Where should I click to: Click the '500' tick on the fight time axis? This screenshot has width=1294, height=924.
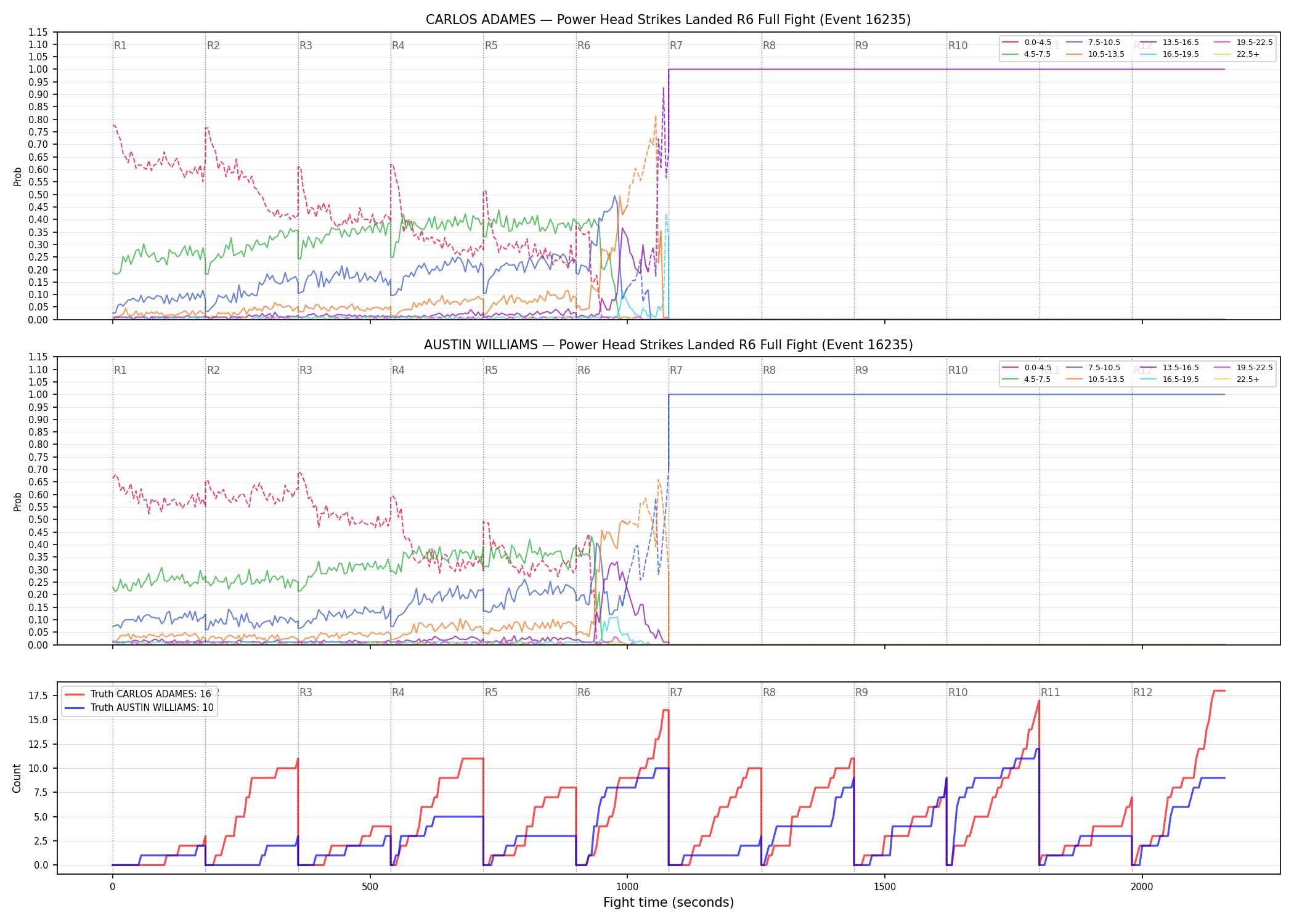tap(370, 887)
